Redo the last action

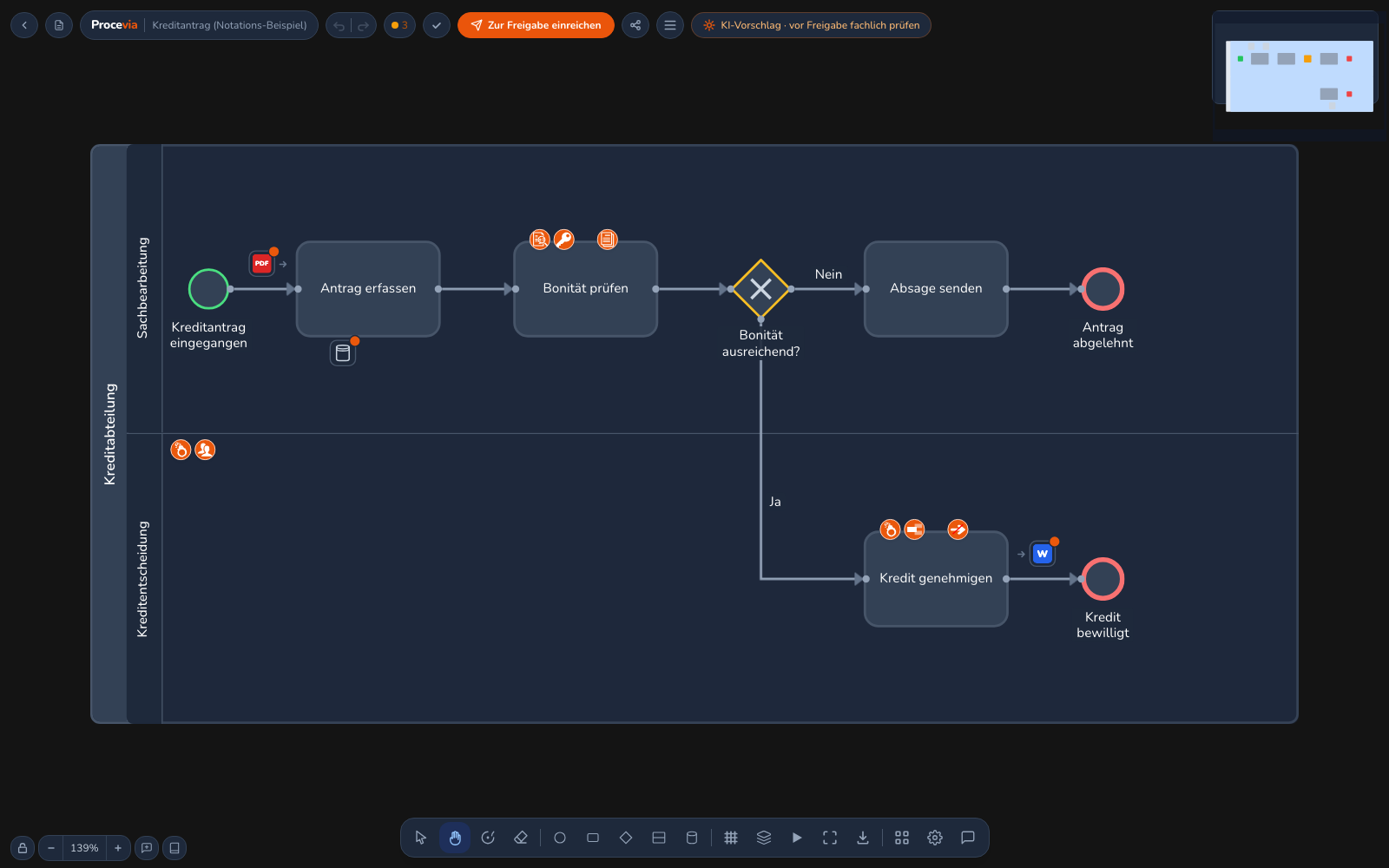[x=364, y=25]
